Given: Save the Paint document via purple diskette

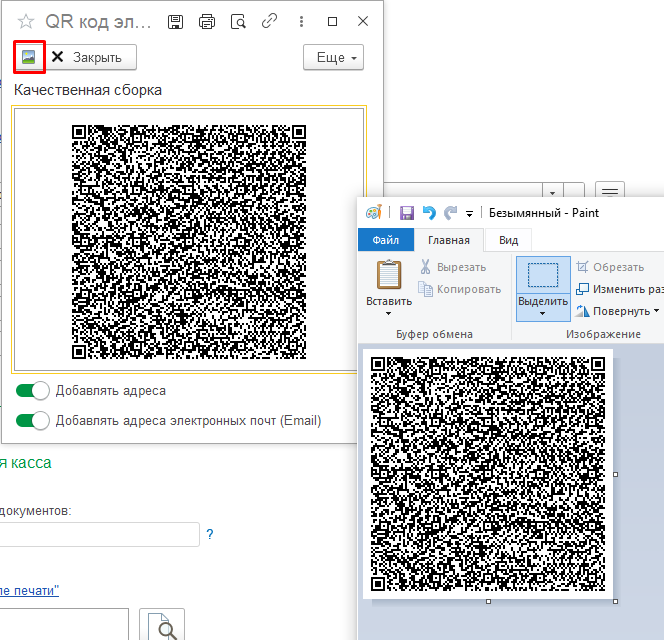Looking at the screenshot, I should pos(407,213).
